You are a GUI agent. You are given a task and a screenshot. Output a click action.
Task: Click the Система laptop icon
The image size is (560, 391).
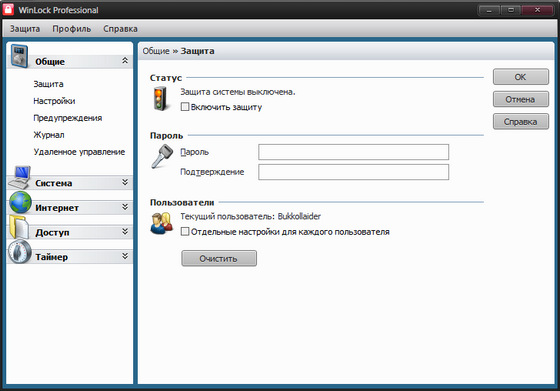[x=20, y=177]
